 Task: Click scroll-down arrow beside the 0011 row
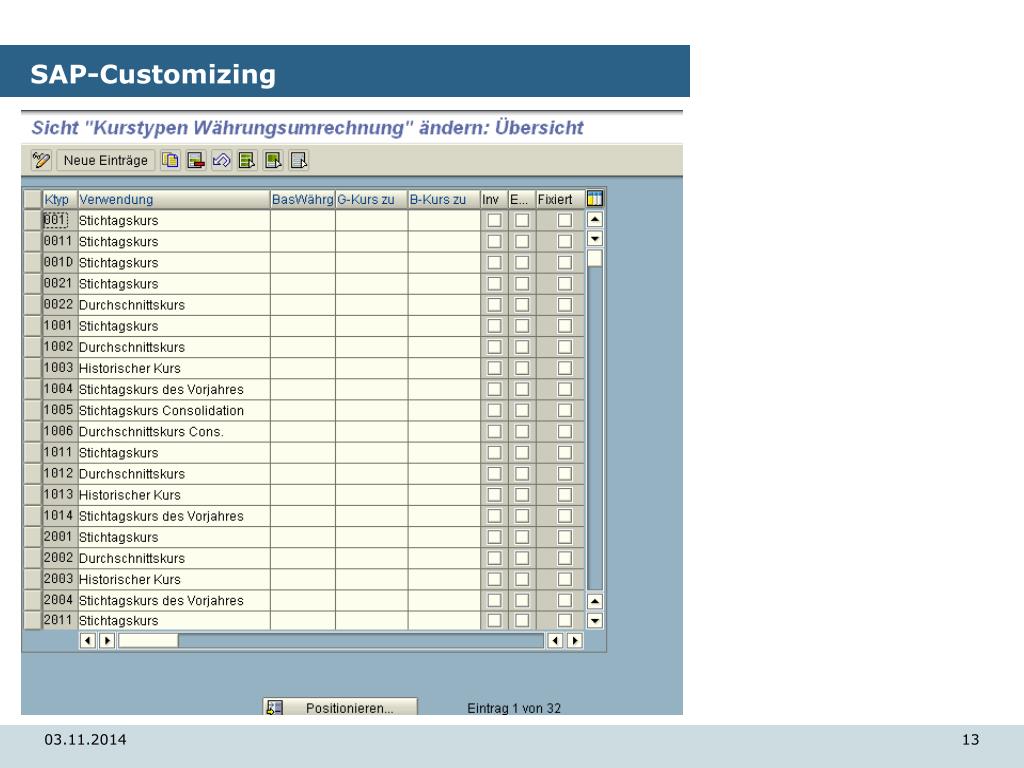point(595,238)
